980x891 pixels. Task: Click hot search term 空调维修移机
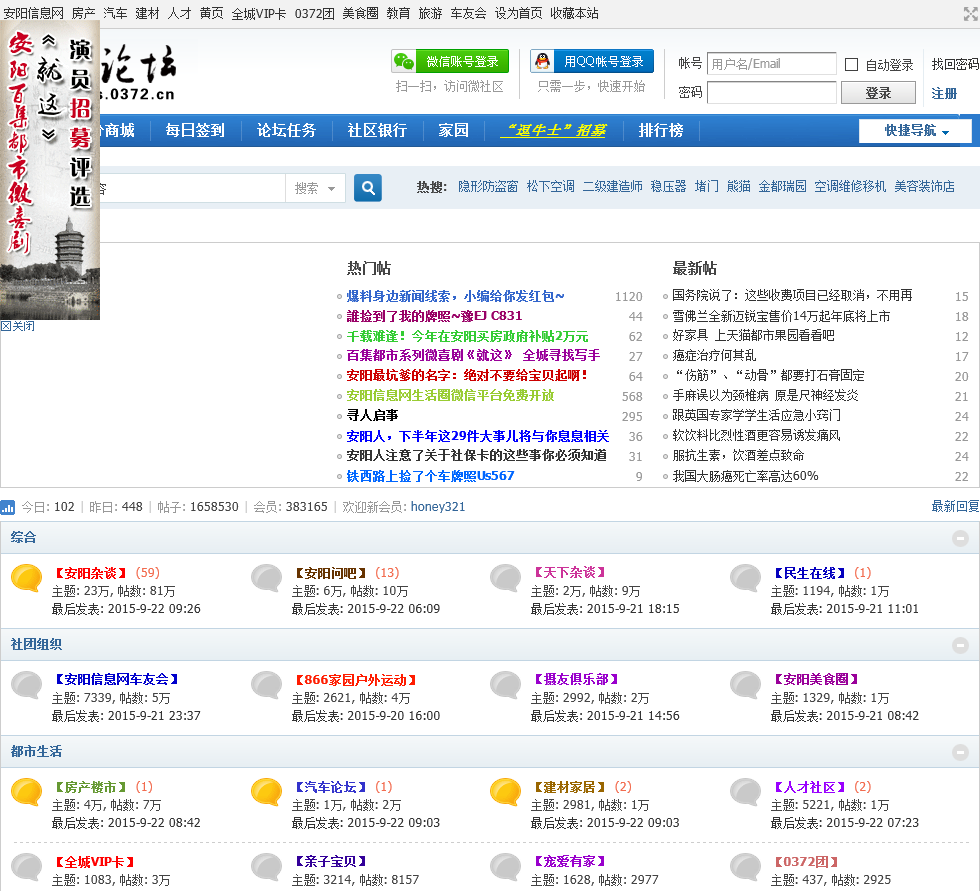point(850,186)
